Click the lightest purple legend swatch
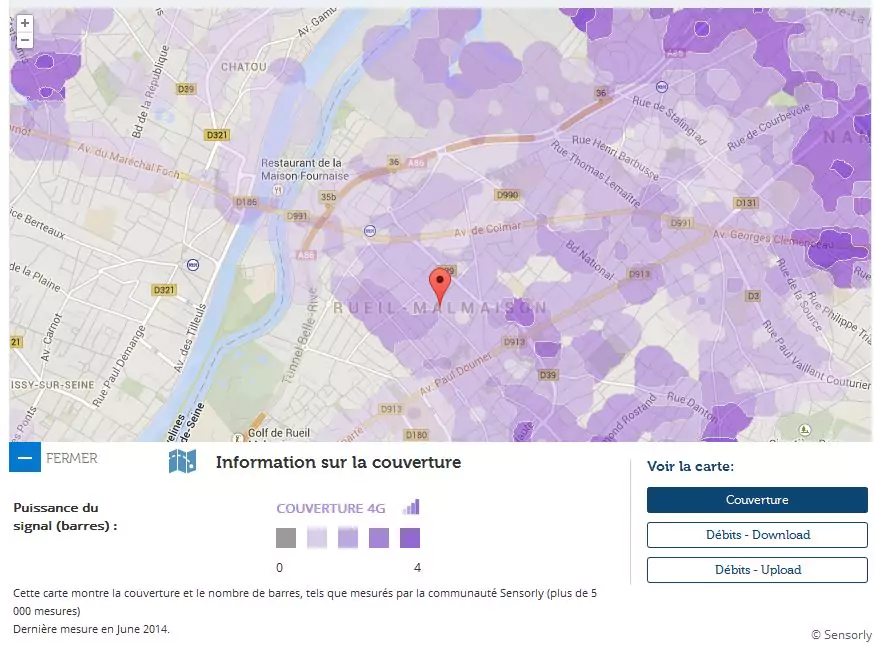 tap(317, 538)
